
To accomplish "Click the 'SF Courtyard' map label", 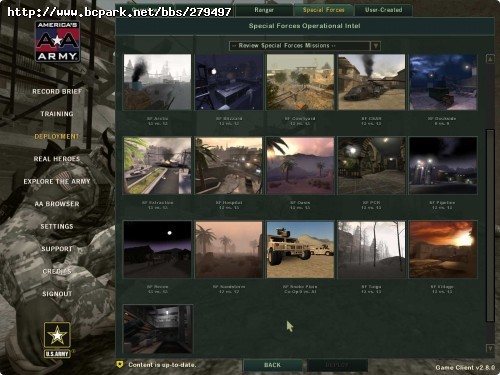I will 300,119.
